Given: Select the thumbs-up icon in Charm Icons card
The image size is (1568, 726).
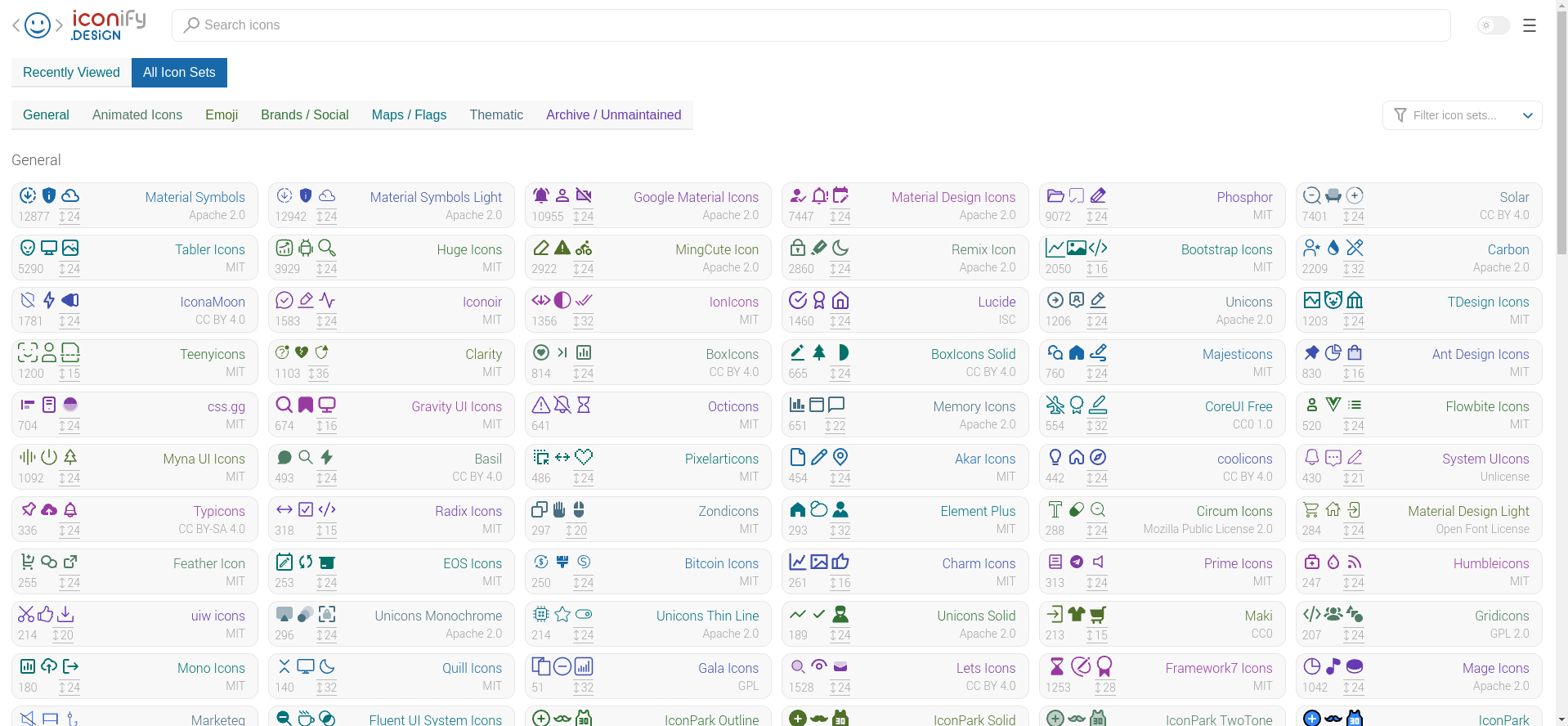Looking at the screenshot, I should (x=840, y=562).
